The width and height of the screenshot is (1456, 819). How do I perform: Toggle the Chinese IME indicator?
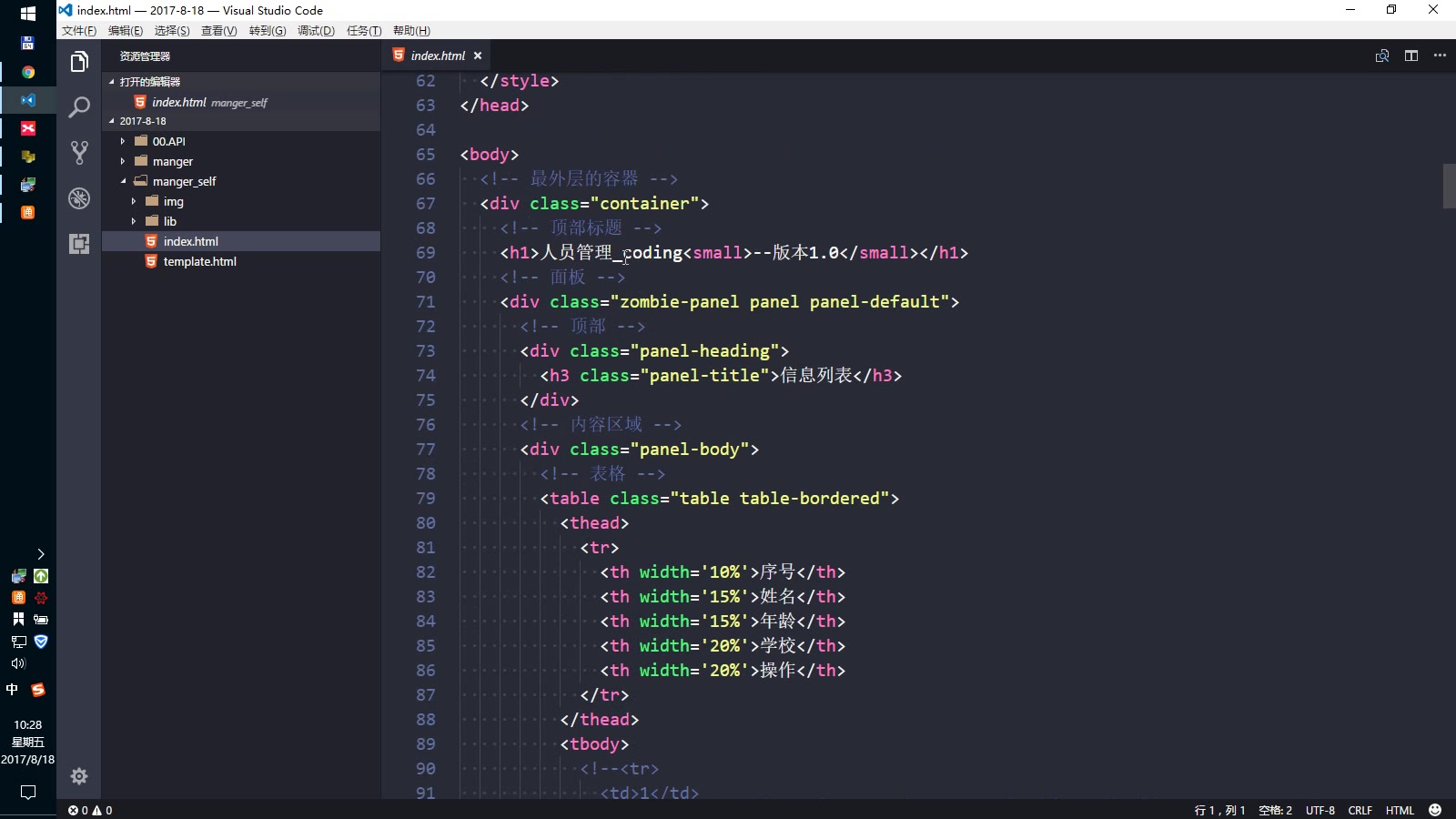pyautogui.click(x=12, y=690)
